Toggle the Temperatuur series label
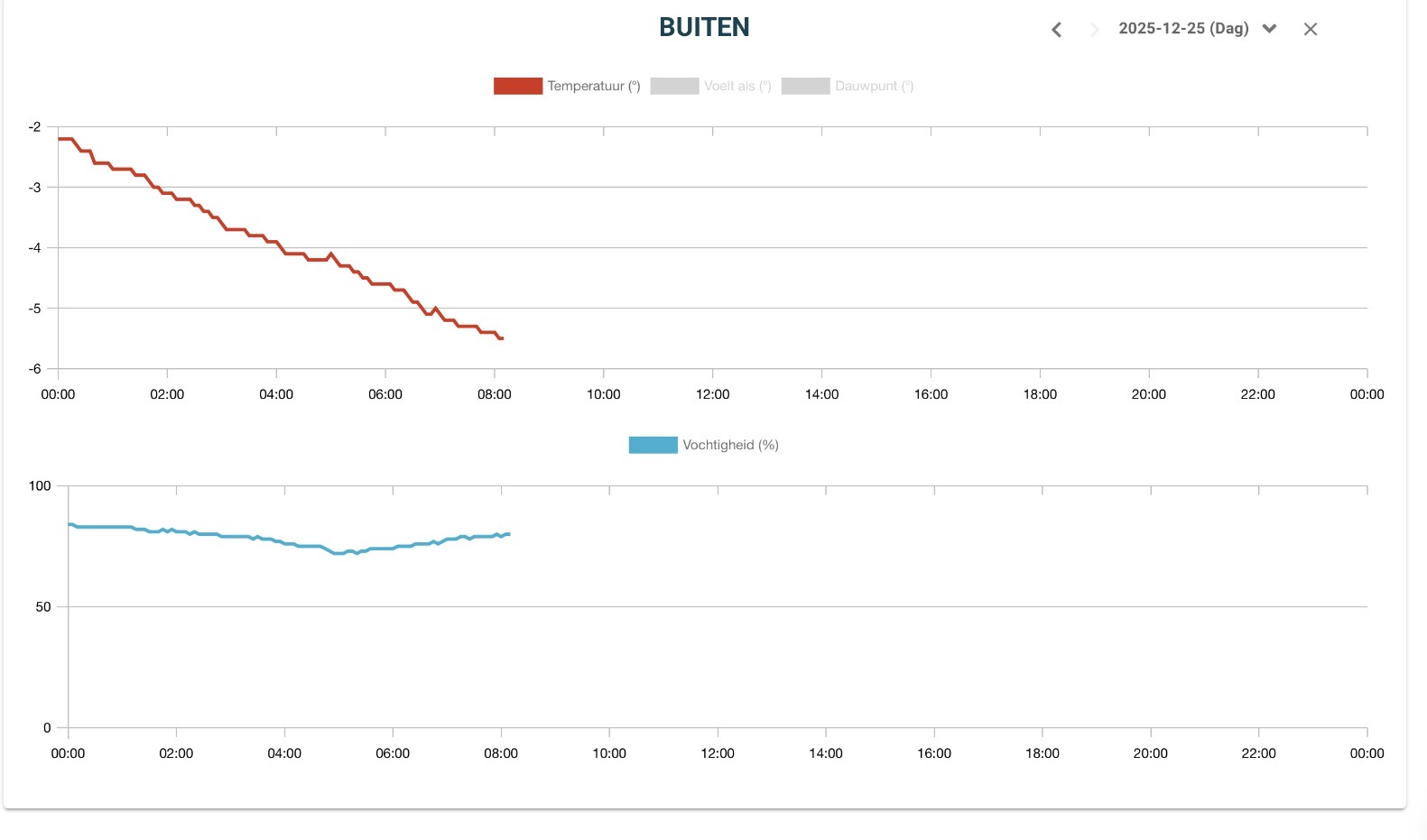The image size is (1427, 840). click(x=593, y=87)
